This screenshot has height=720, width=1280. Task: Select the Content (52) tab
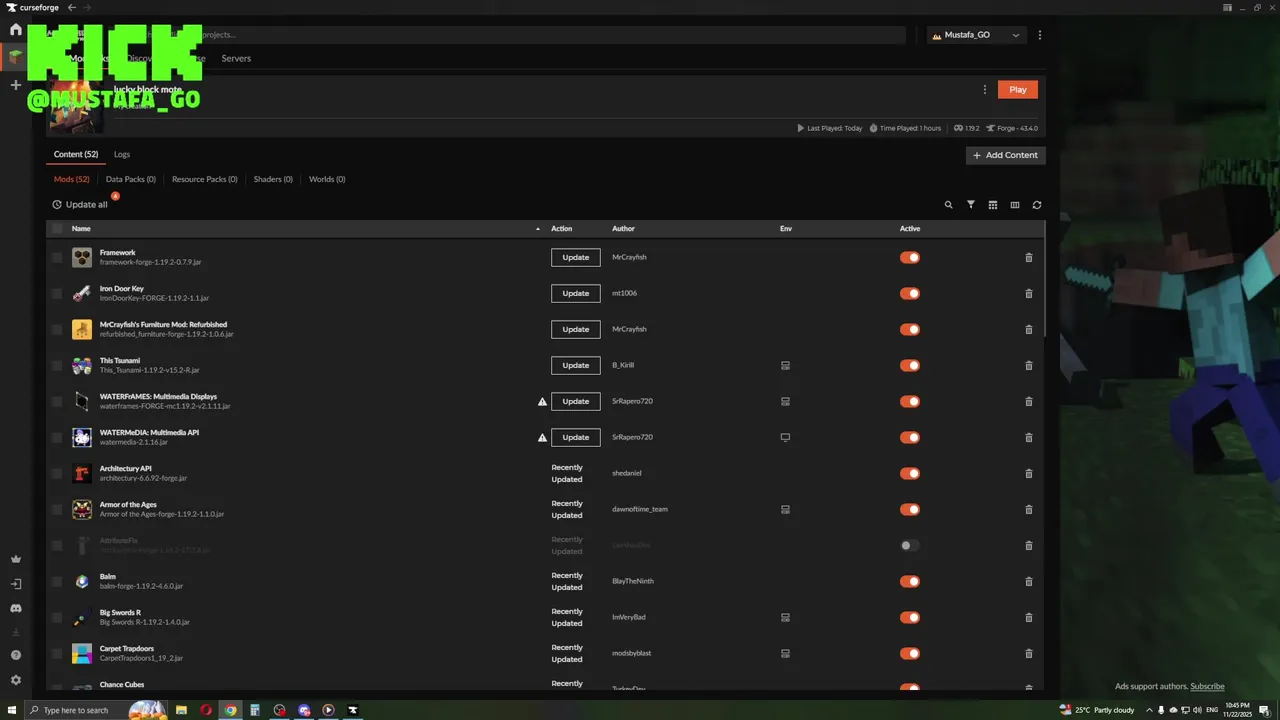point(76,155)
